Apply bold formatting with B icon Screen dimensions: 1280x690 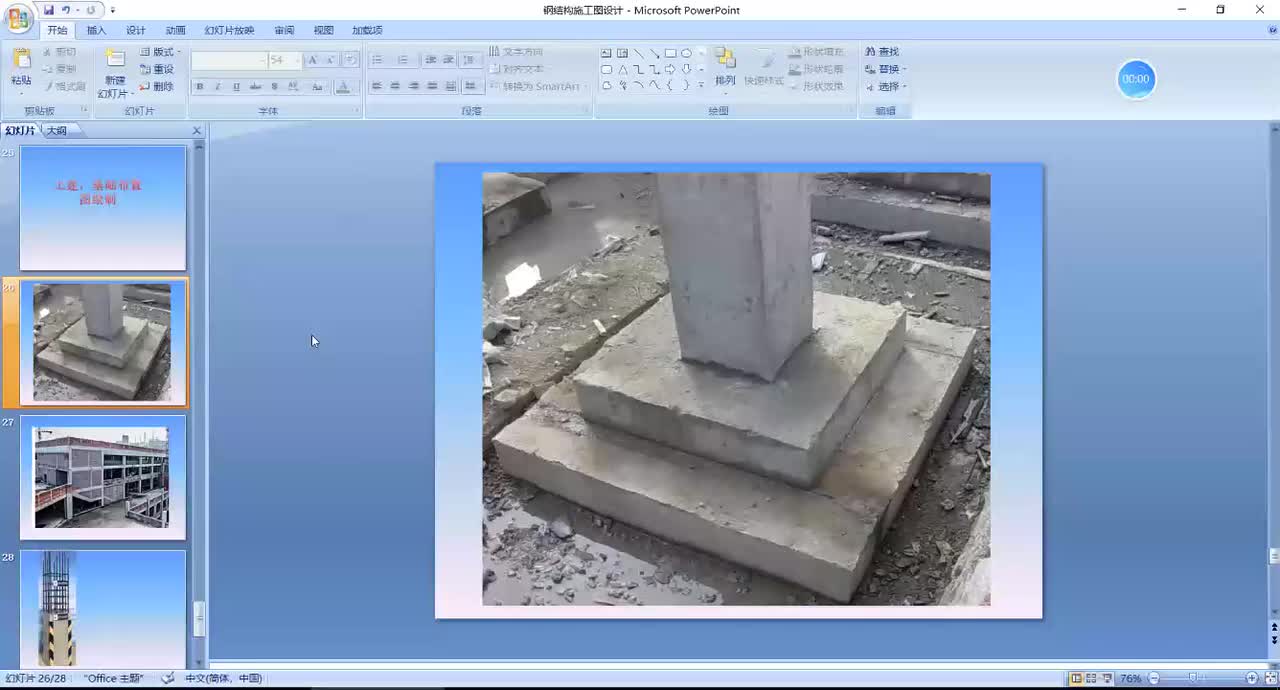pos(200,87)
